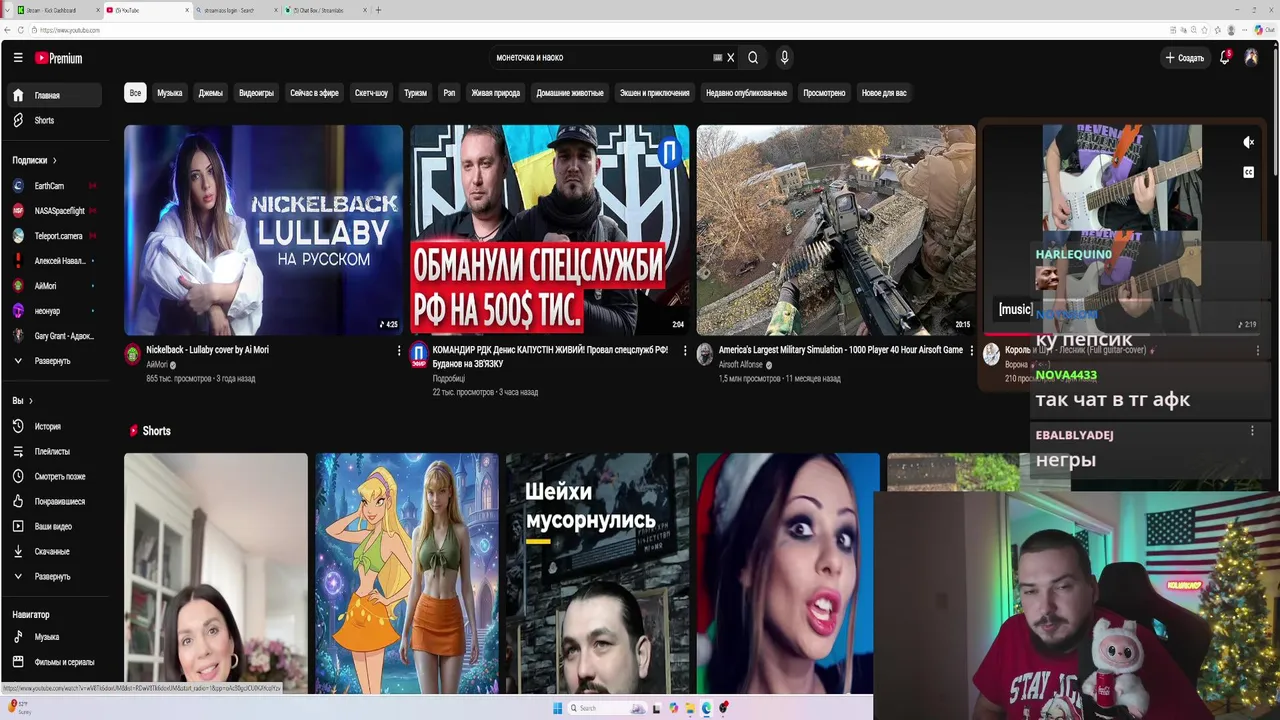Open options menu for Nickelback Lullaby video

[399, 351]
